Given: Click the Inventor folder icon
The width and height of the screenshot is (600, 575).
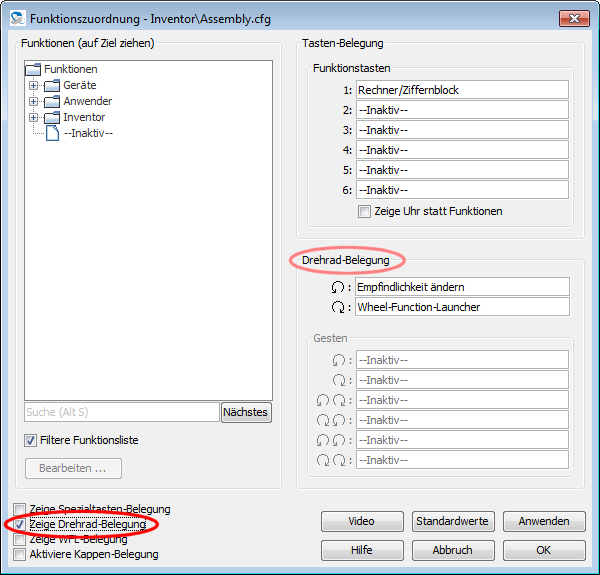Looking at the screenshot, I should [53, 117].
